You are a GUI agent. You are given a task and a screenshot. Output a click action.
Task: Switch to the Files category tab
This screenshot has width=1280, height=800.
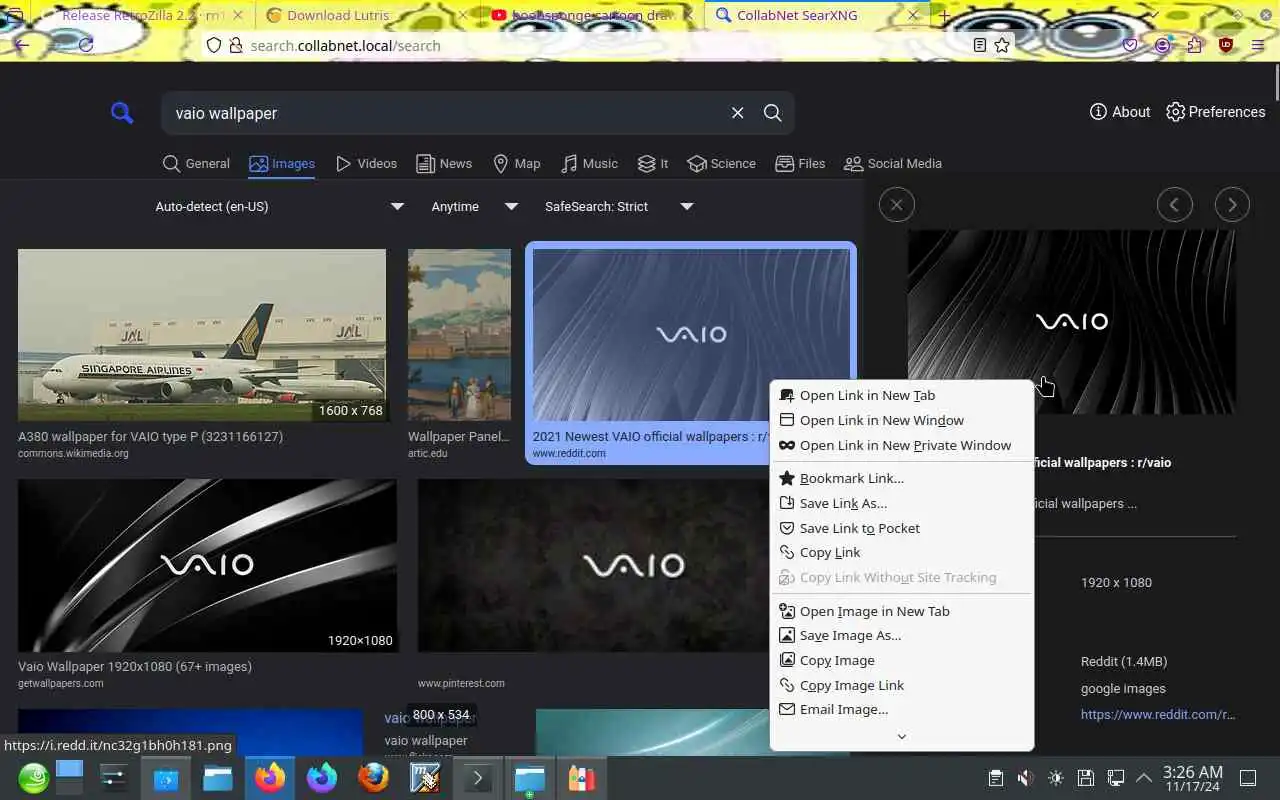click(x=800, y=163)
